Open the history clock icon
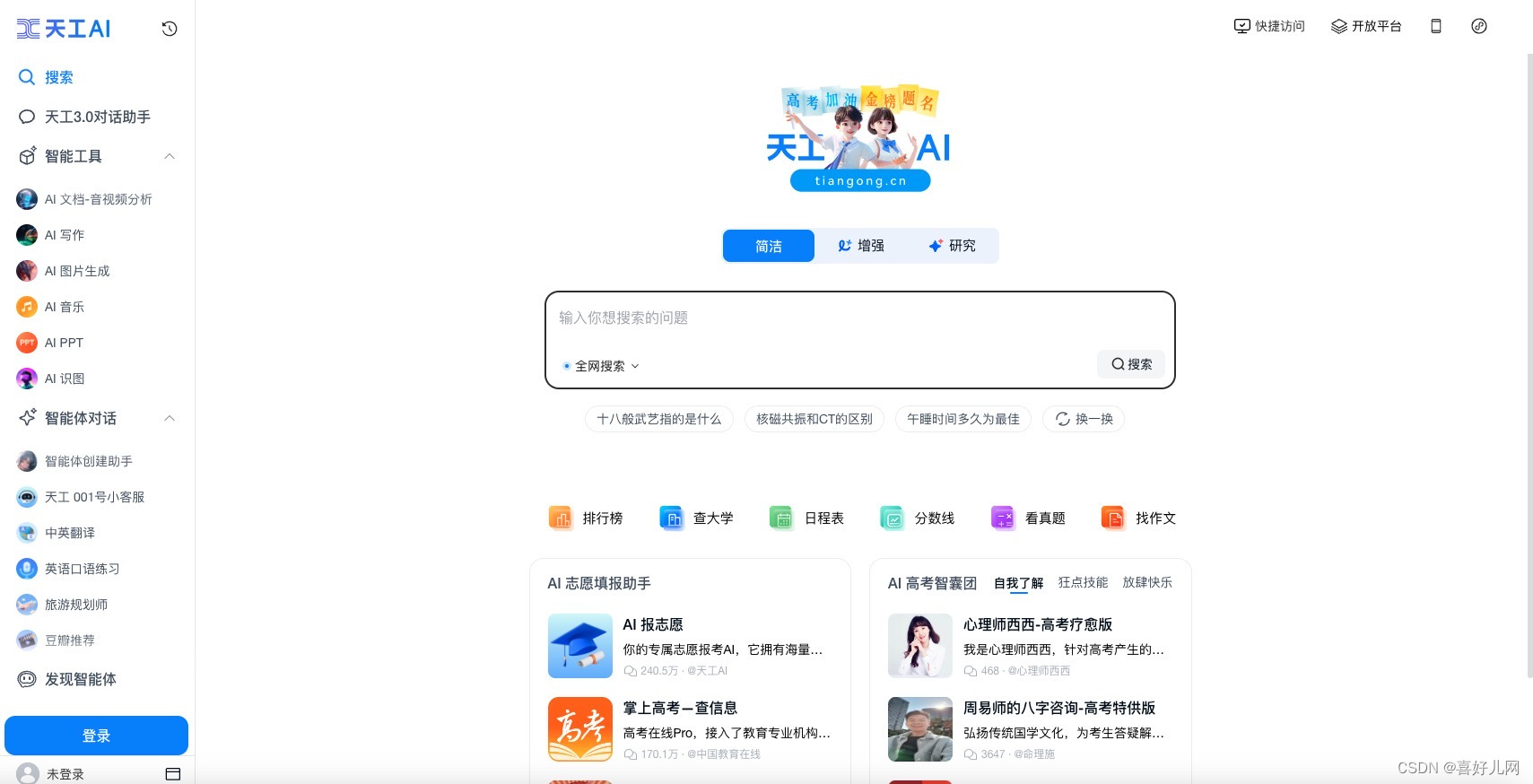The width and height of the screenshot is (1533, 784). 170,29
